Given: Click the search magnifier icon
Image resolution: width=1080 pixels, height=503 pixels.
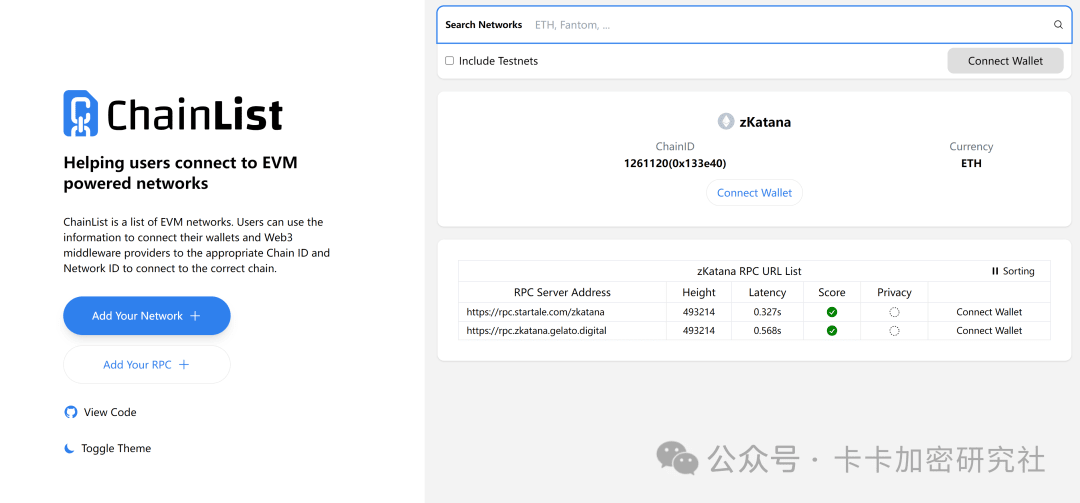Looking at the screenshot, I should pos(1058,25).
